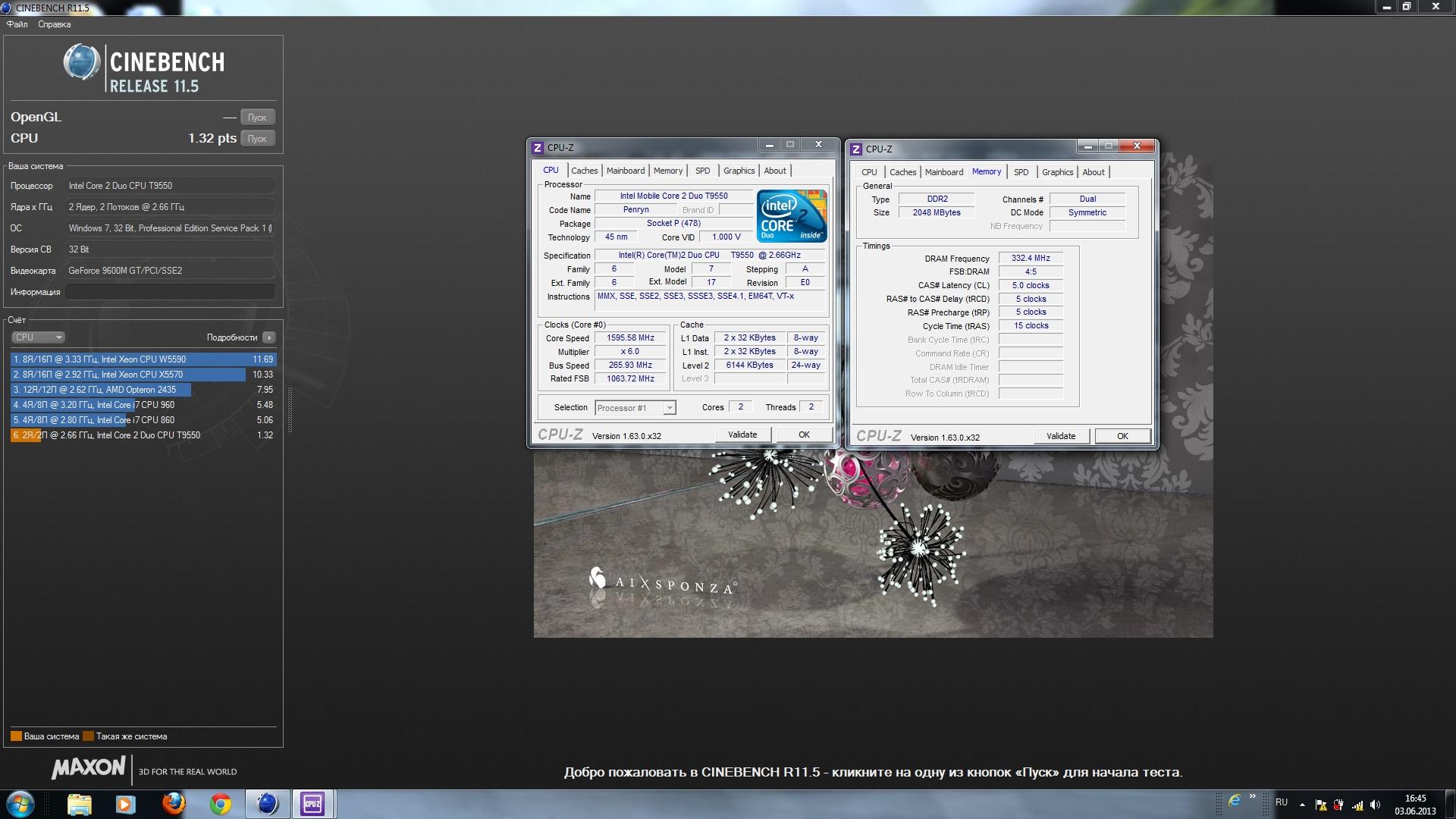The width and height of the screenshot is (1456, 819).
Task: Open About tab in left CPU-Z window
Action: (775, 171)
